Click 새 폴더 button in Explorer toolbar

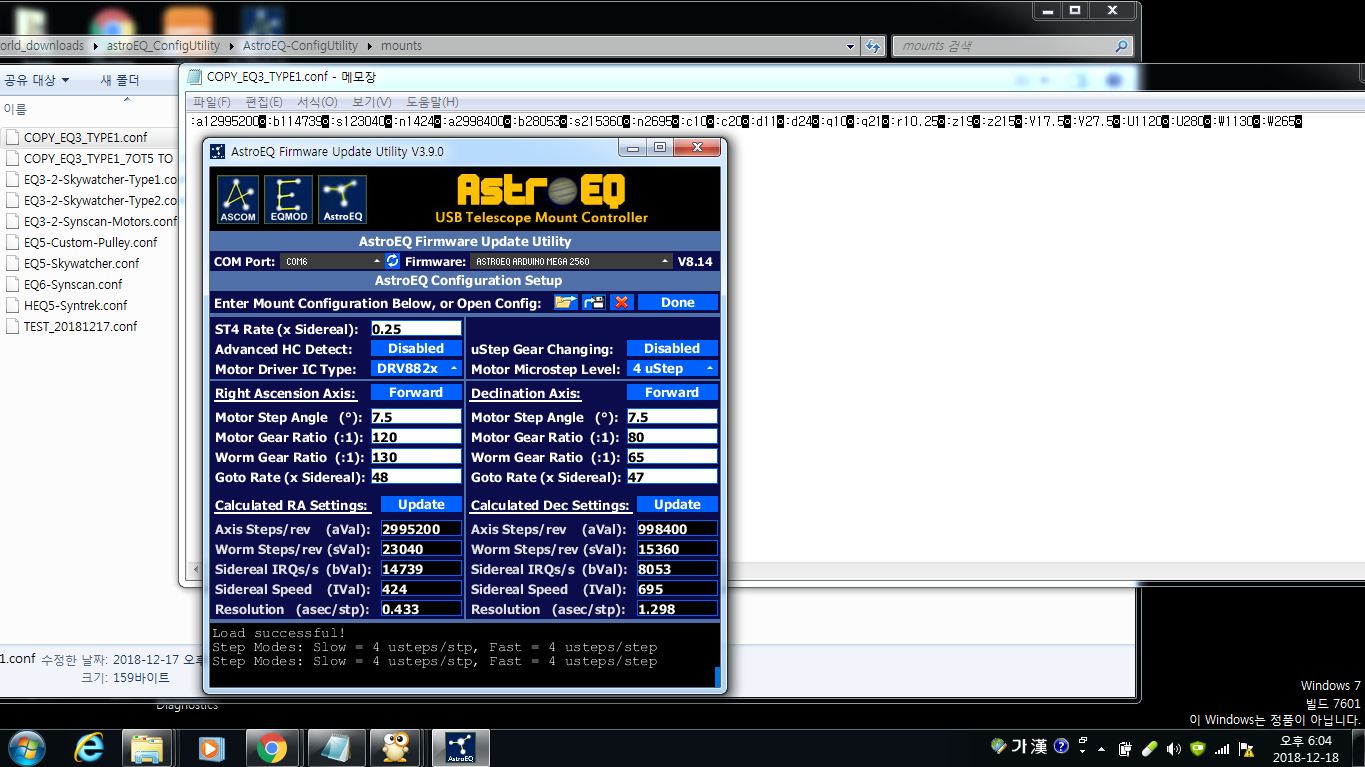120,80
